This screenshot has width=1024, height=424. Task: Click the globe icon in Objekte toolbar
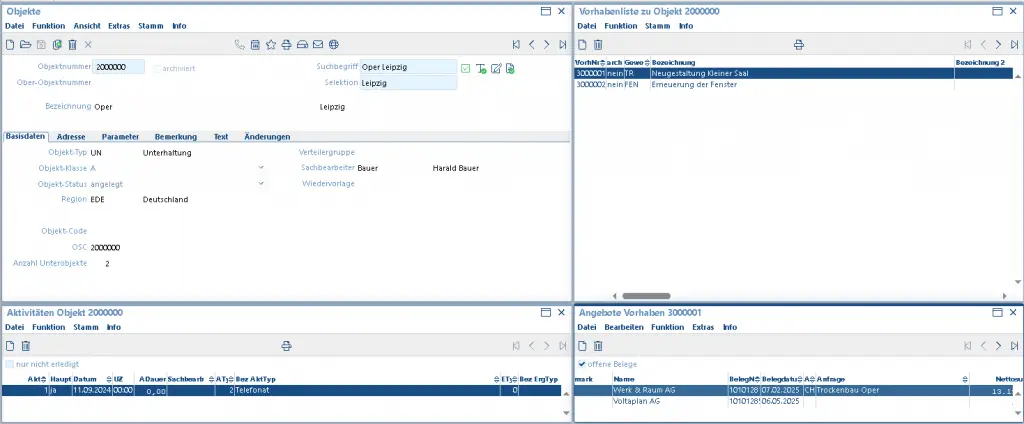[x=334, y=45]
